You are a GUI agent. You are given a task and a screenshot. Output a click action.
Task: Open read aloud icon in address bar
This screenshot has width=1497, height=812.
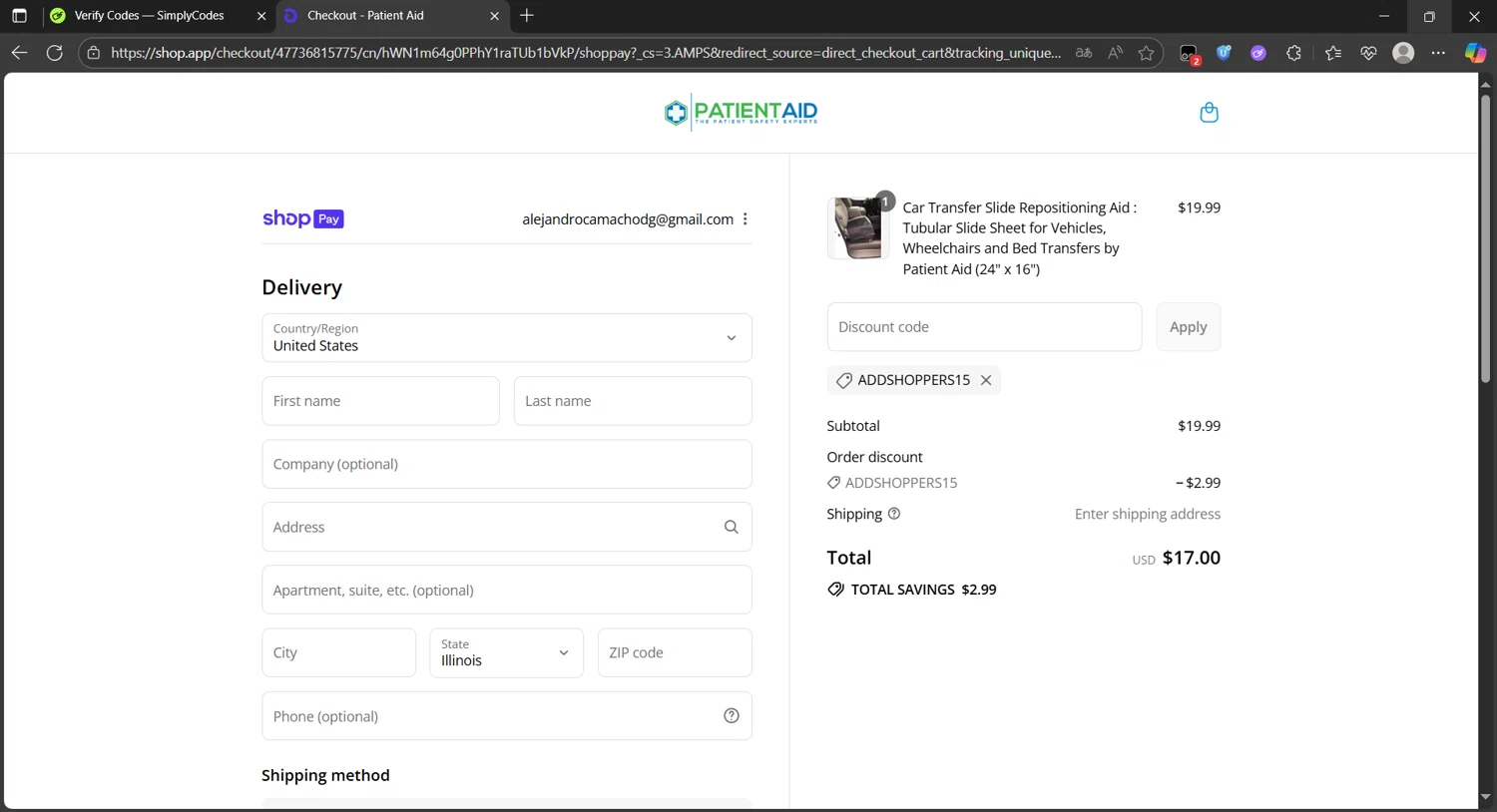(1115, 53)
